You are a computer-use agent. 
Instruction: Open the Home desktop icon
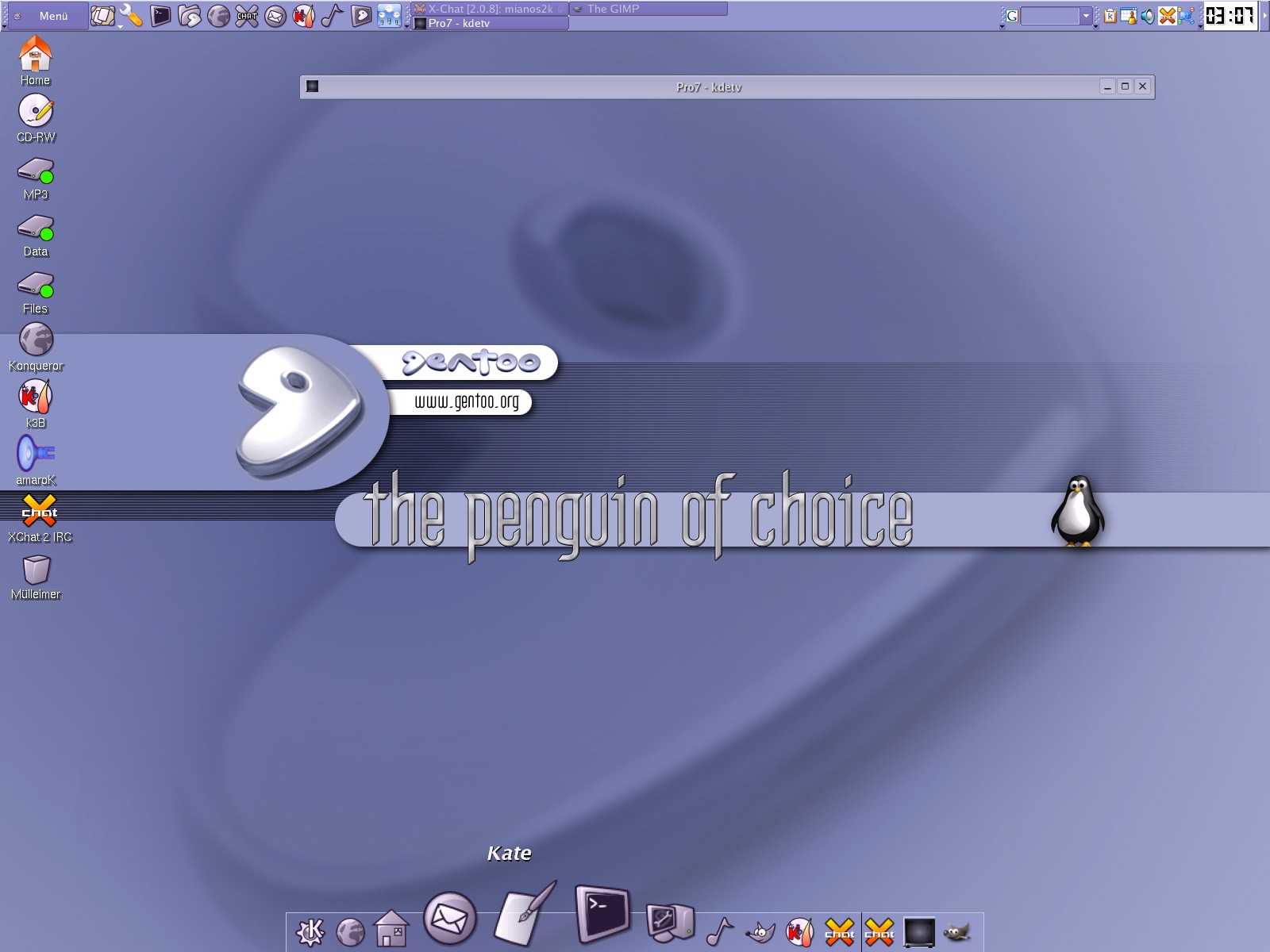[35, 59]
